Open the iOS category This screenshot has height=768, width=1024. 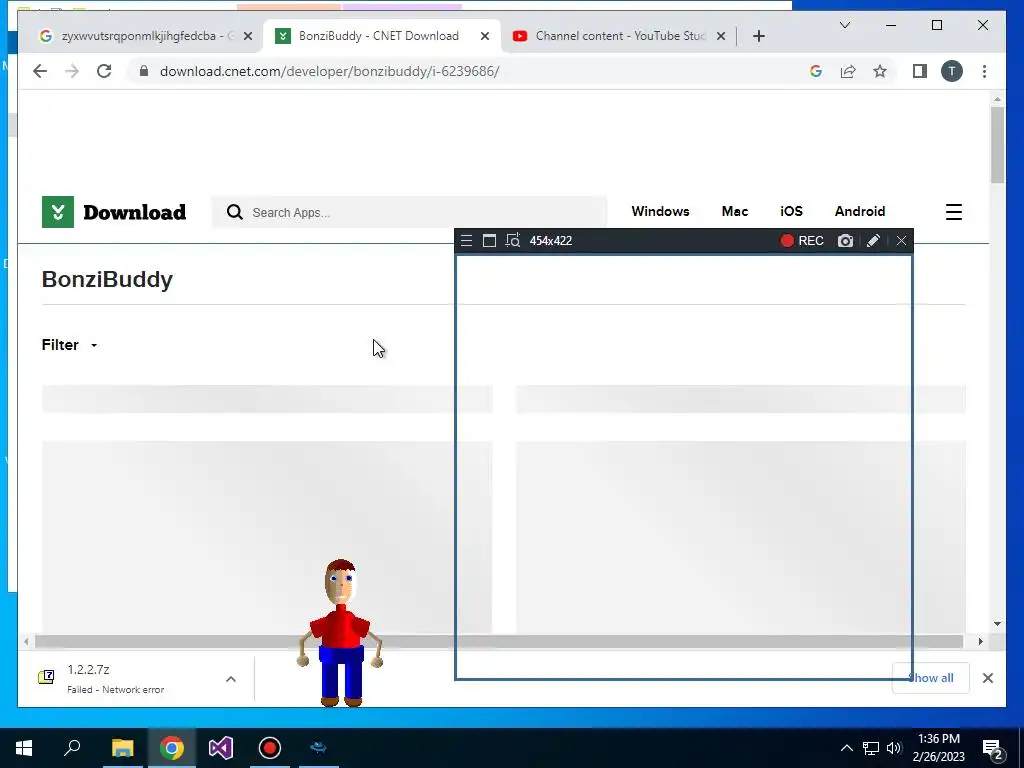click(x=791, y=211)
